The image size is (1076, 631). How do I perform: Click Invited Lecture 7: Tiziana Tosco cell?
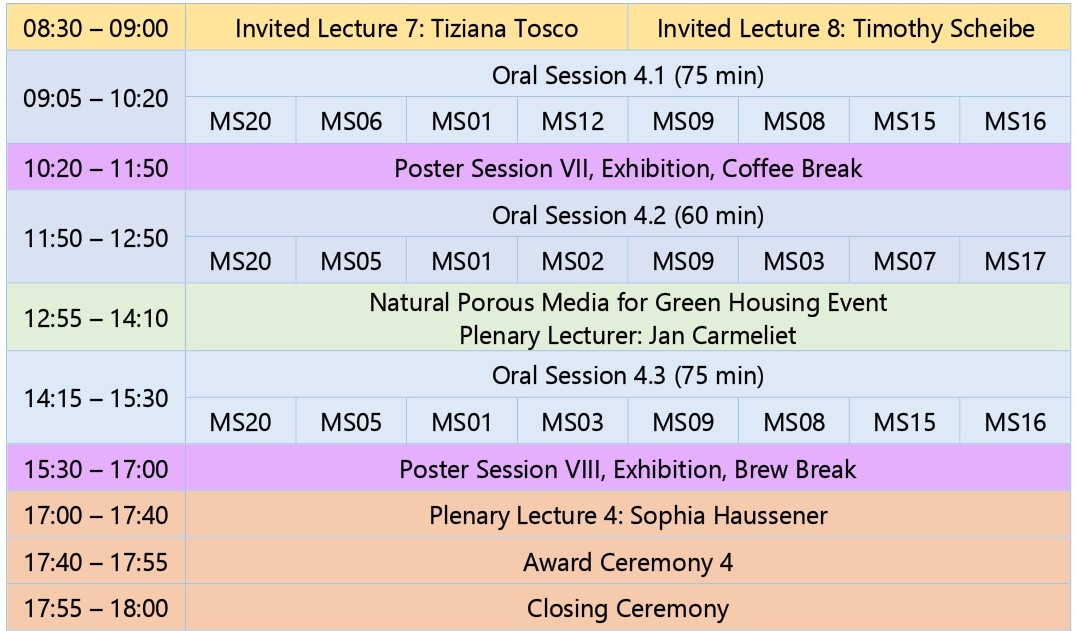click(406, 28)
